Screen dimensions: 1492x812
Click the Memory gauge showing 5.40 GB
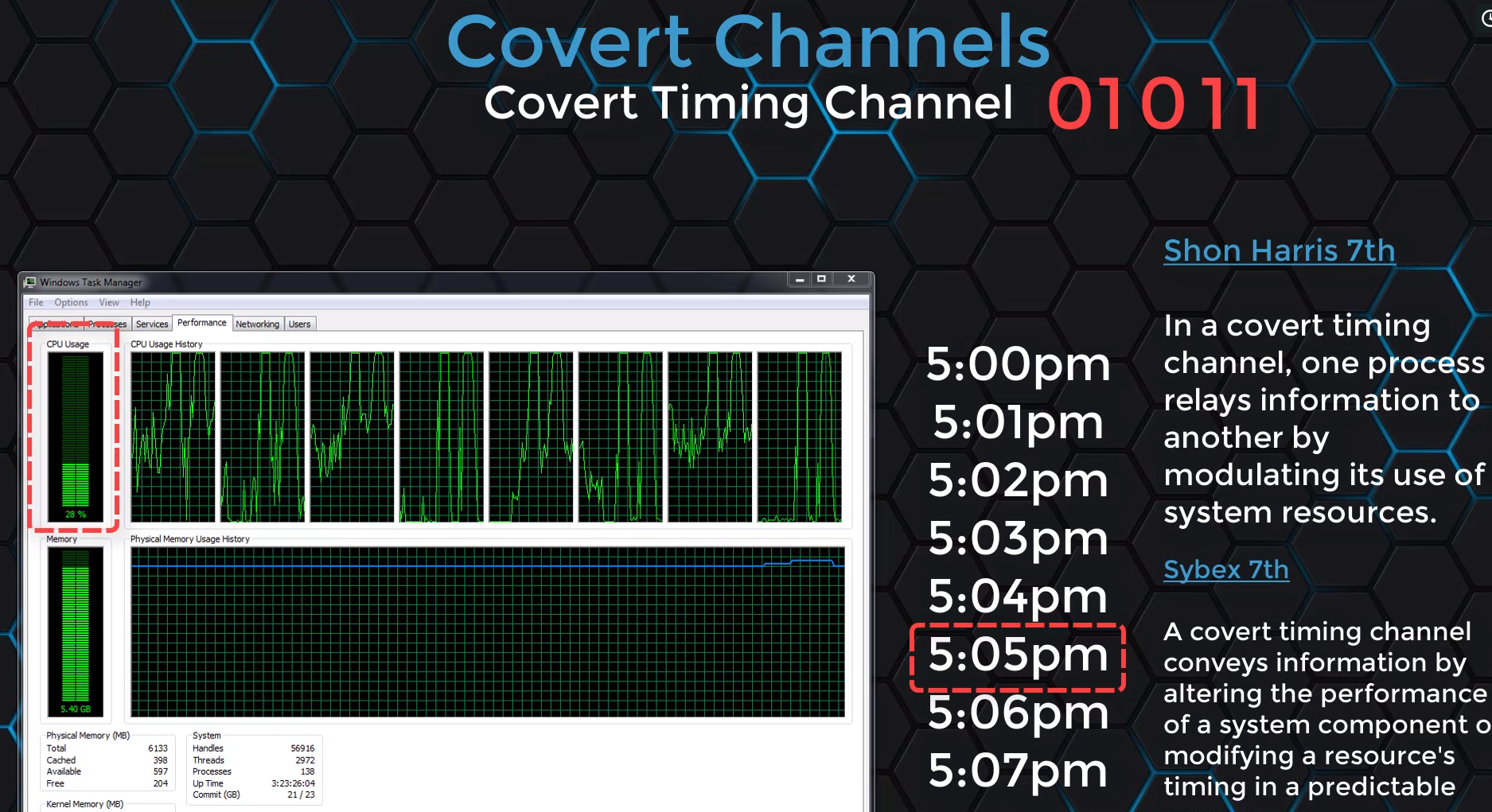[x=74, y=628]
